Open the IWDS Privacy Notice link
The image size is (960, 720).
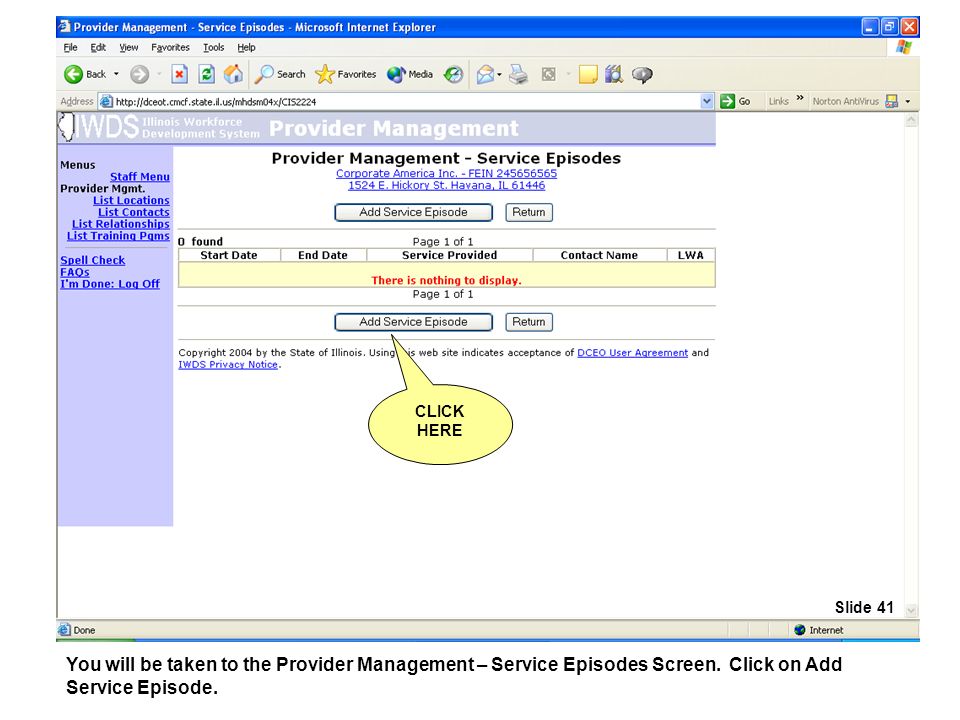pyautogui.click(x=228, y=364)
